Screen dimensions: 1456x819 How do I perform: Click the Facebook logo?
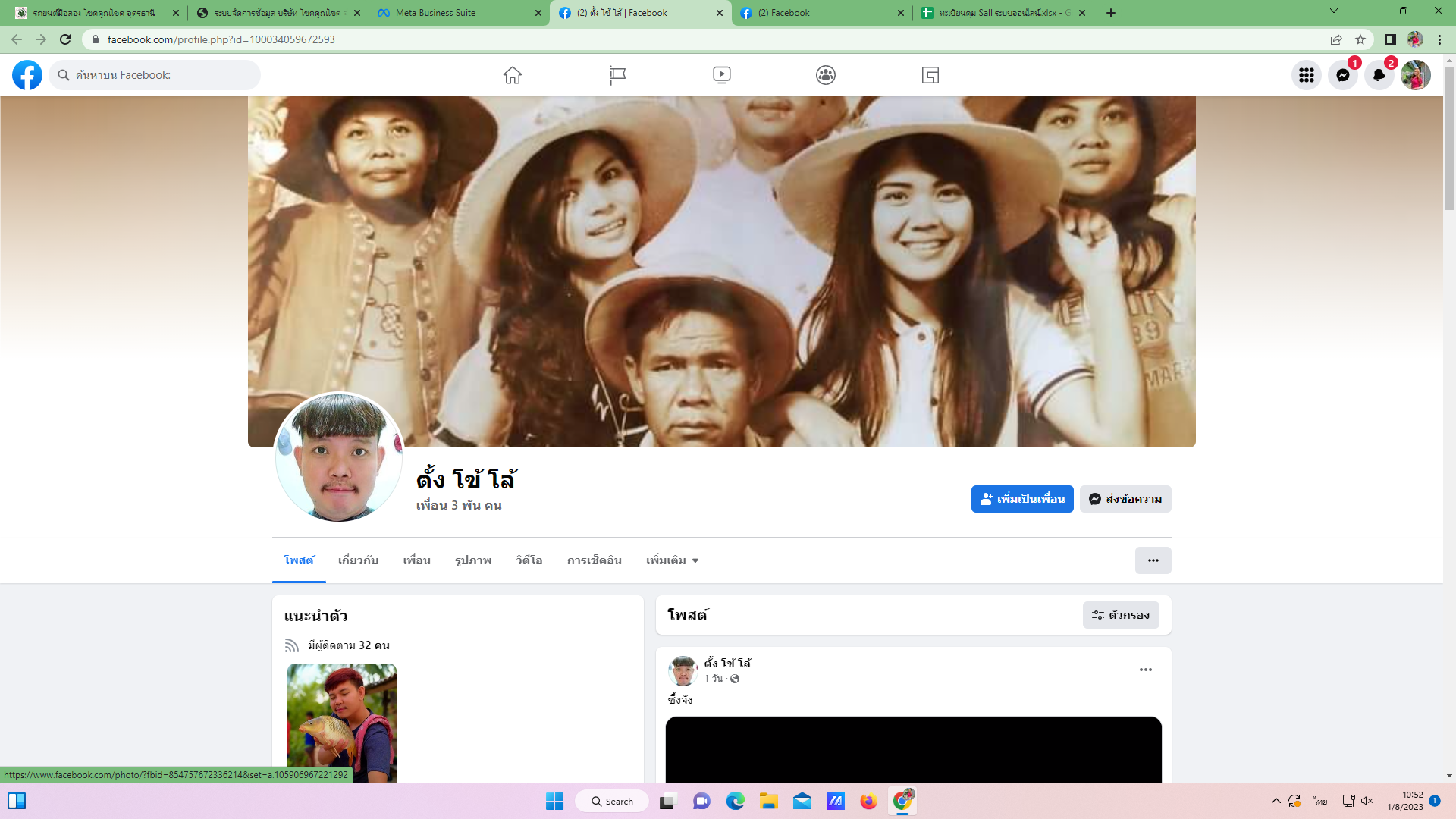pos(27,75)
